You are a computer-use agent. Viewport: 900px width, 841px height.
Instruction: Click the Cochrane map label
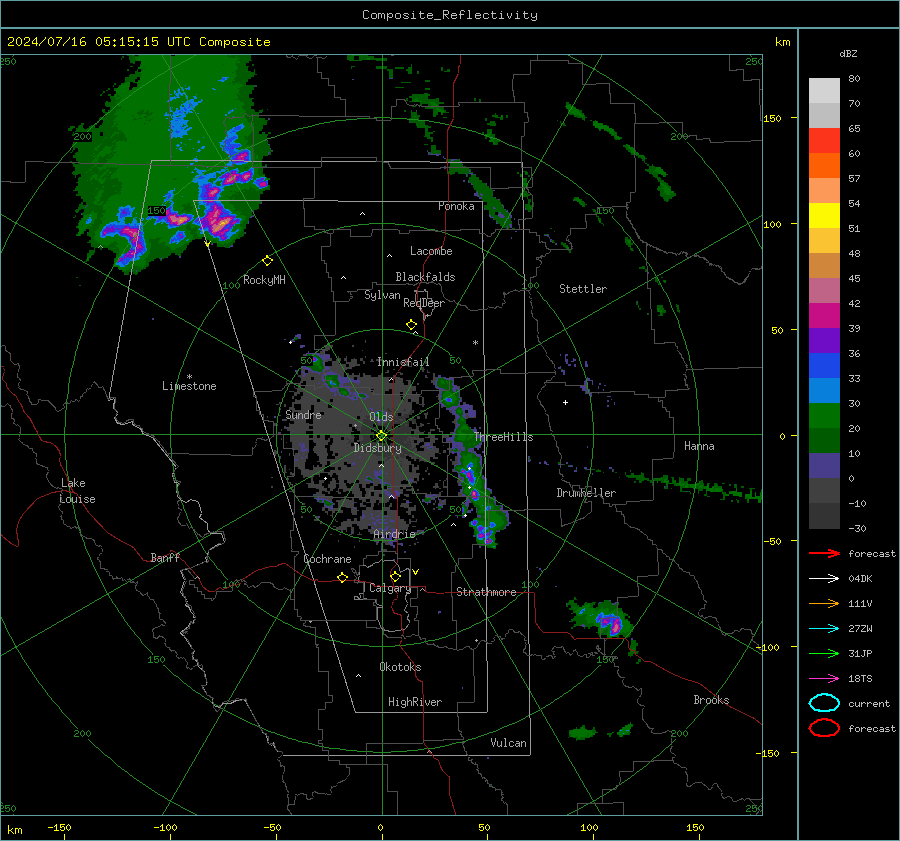coord(327,559)
